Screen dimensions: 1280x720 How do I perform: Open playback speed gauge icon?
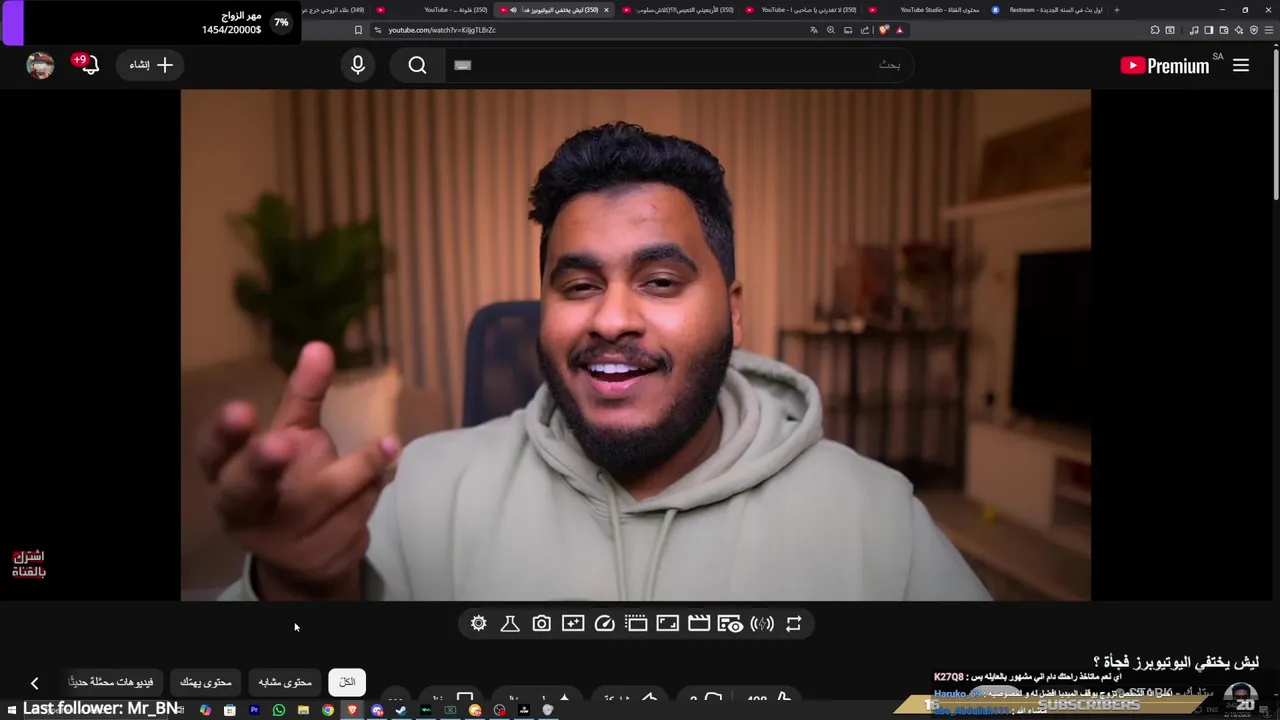[x=604, y=623]
